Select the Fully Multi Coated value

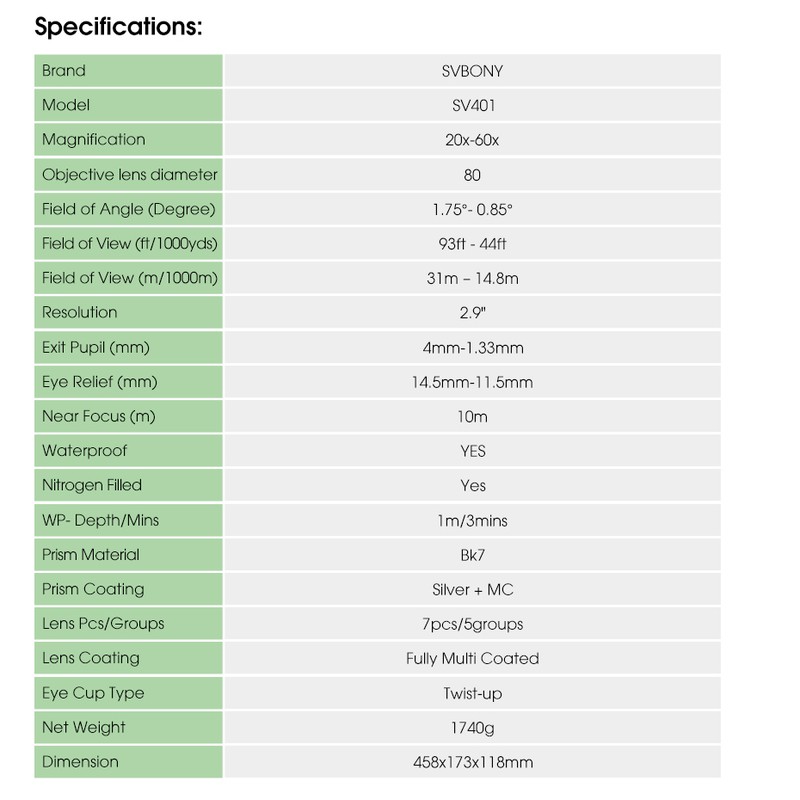click(473, 658)
